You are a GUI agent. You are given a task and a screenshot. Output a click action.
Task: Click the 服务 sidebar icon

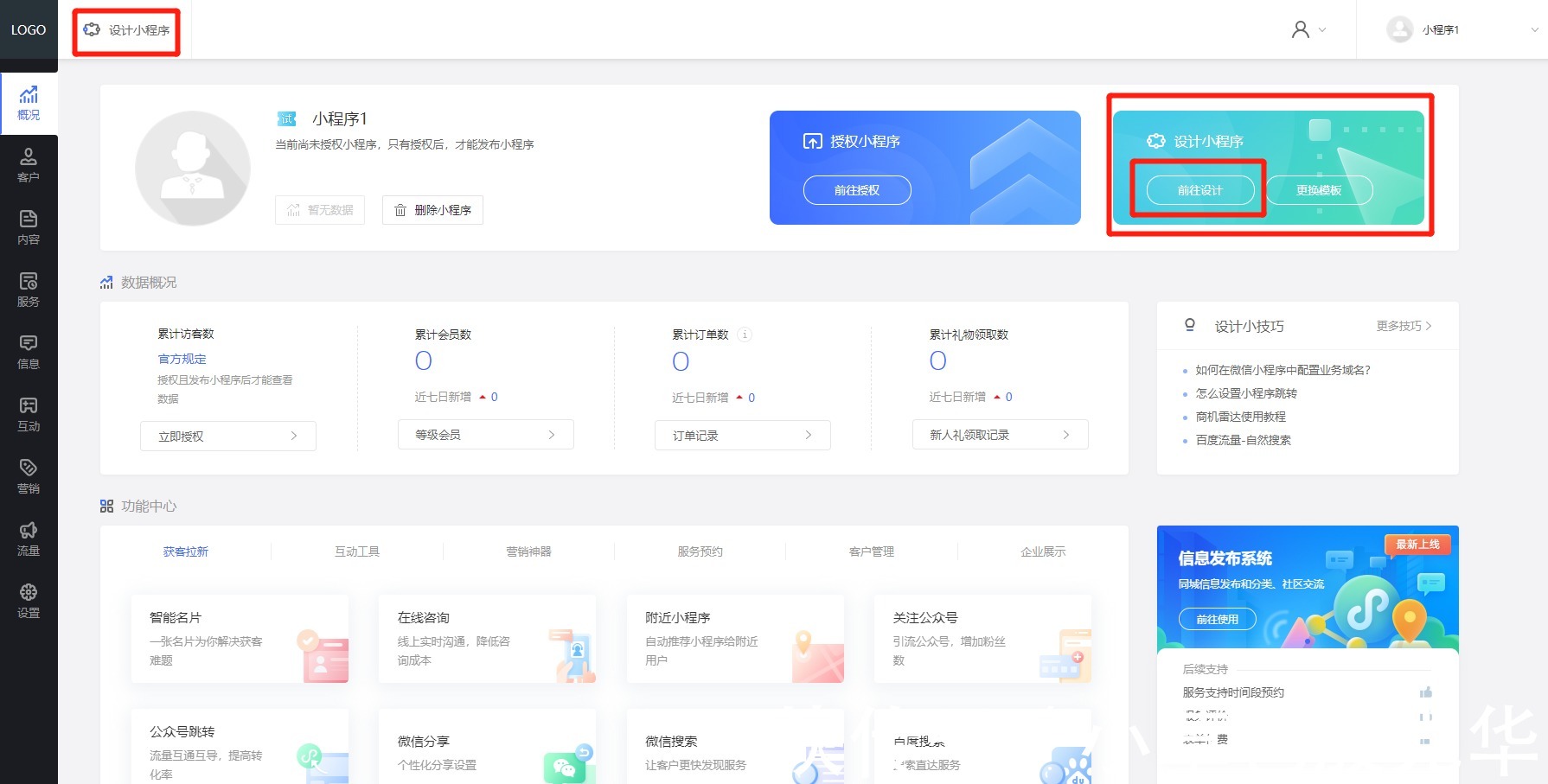click(x=29, y=289)
